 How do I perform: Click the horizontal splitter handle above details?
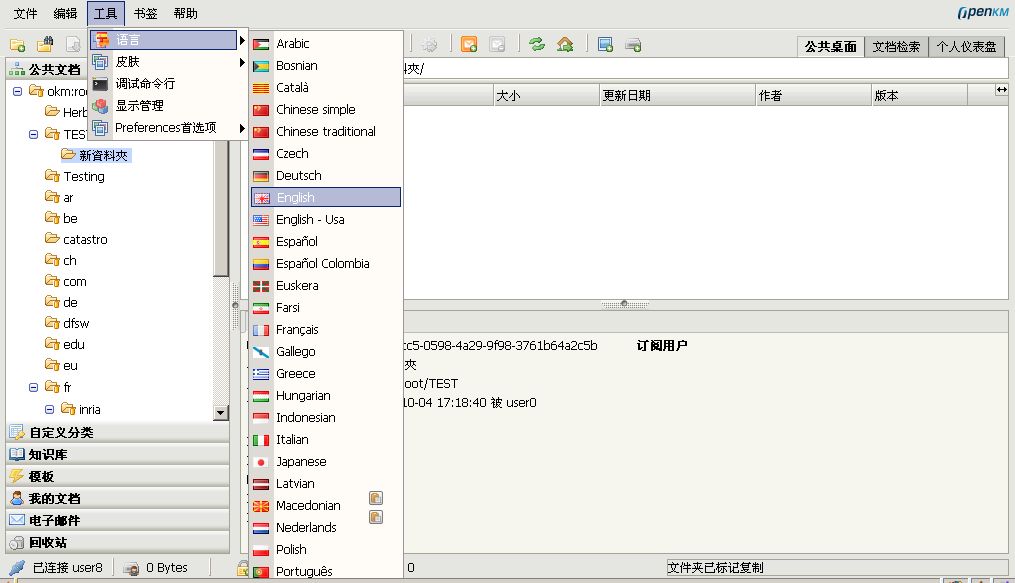(625, 303)
